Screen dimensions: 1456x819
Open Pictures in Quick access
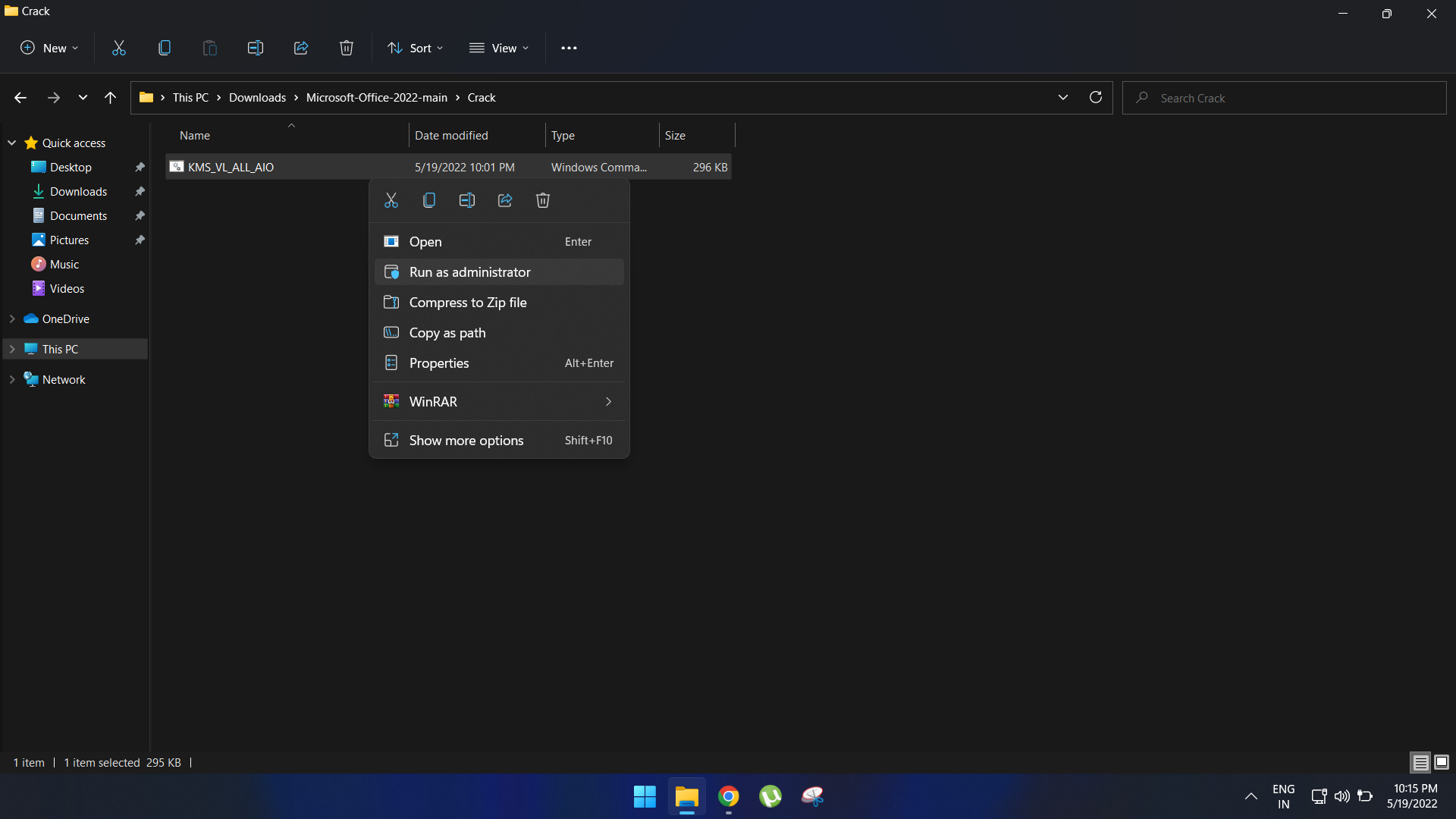point(69,240)
